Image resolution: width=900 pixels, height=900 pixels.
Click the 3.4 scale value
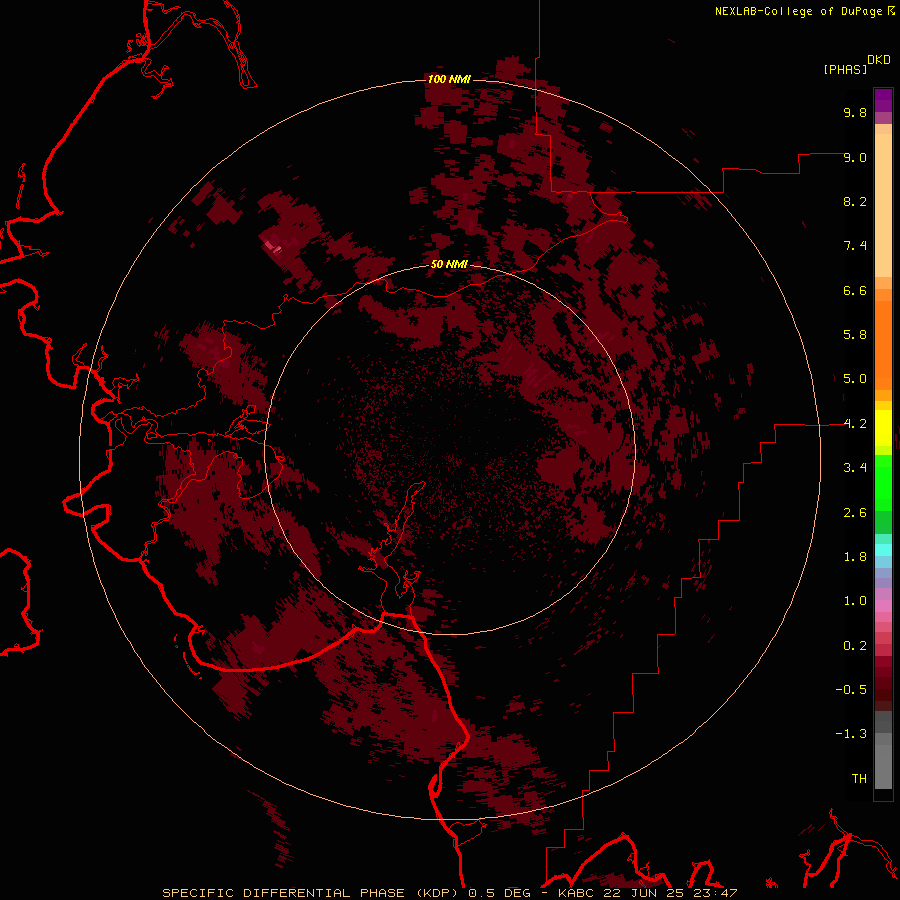[855, 468]
